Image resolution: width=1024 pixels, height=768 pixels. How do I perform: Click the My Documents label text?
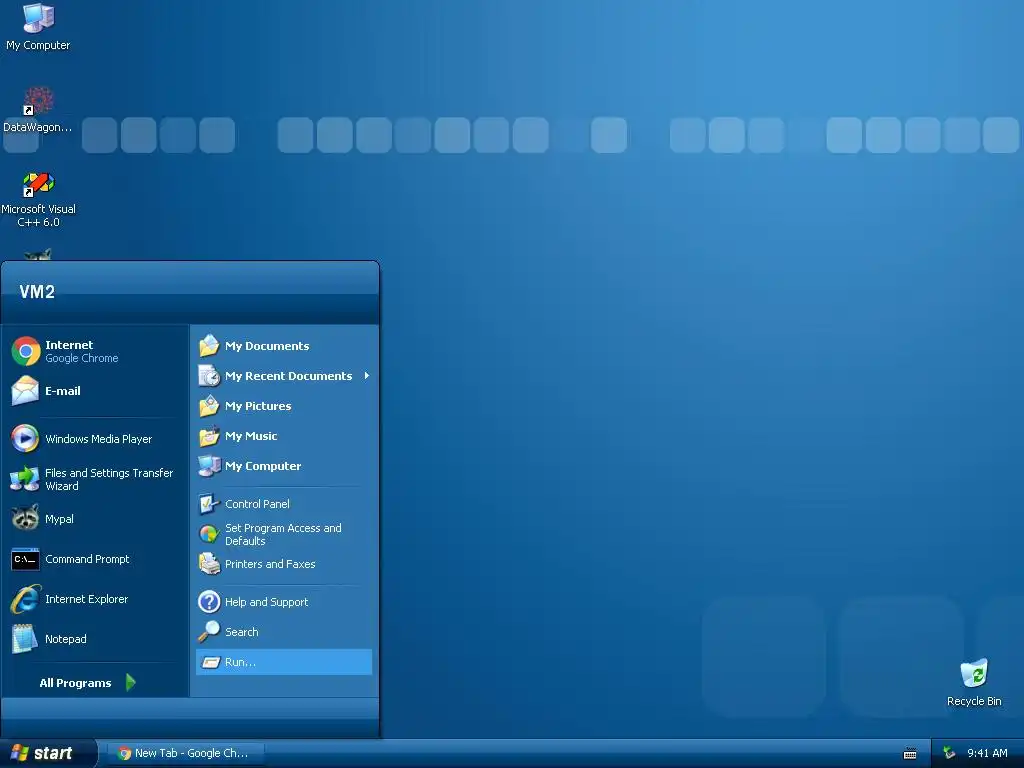pos(267,345)
